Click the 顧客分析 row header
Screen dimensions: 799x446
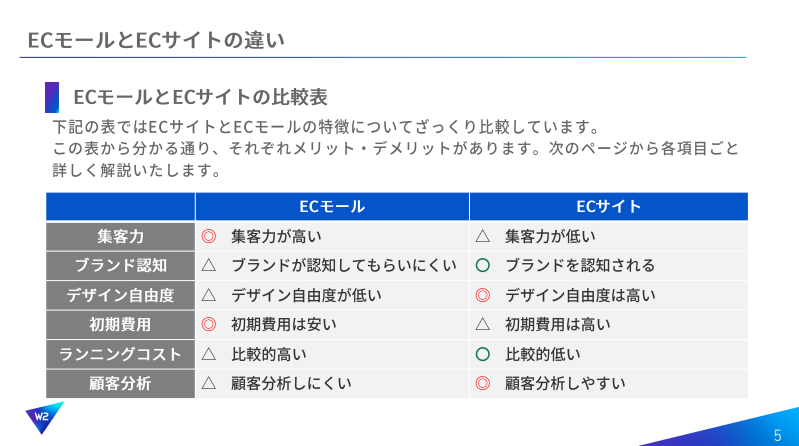coord(120,383)
